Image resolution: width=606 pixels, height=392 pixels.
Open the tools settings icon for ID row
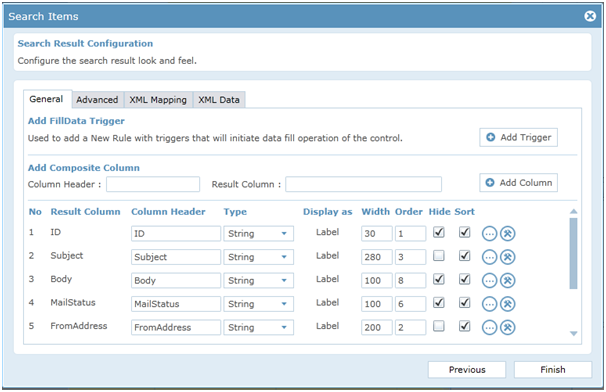point(508,233)
